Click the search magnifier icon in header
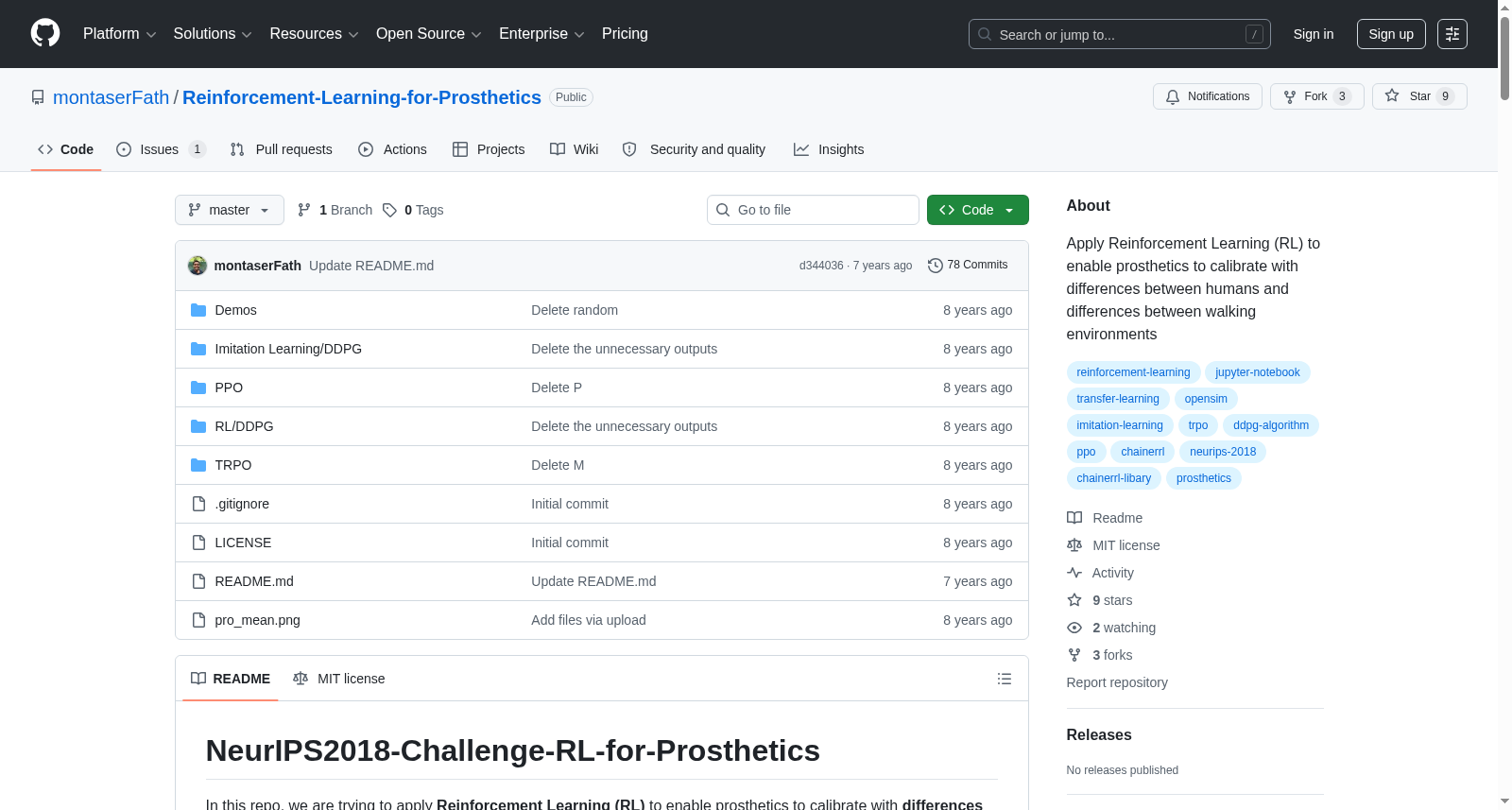Viewport: 1512px width, 810px height. point(985,34)
